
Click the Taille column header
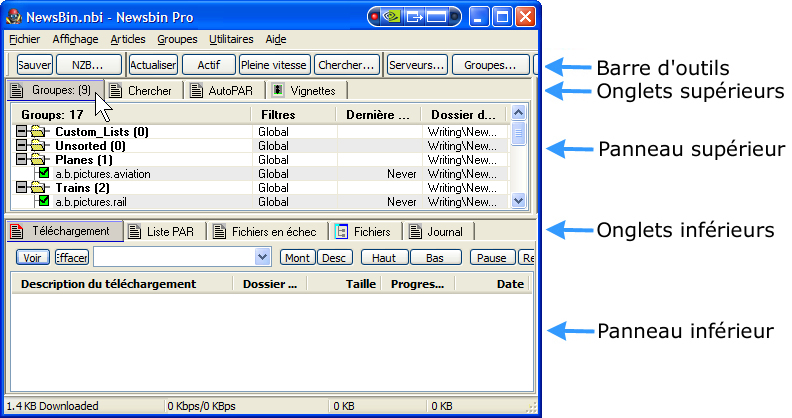[344, 284]
